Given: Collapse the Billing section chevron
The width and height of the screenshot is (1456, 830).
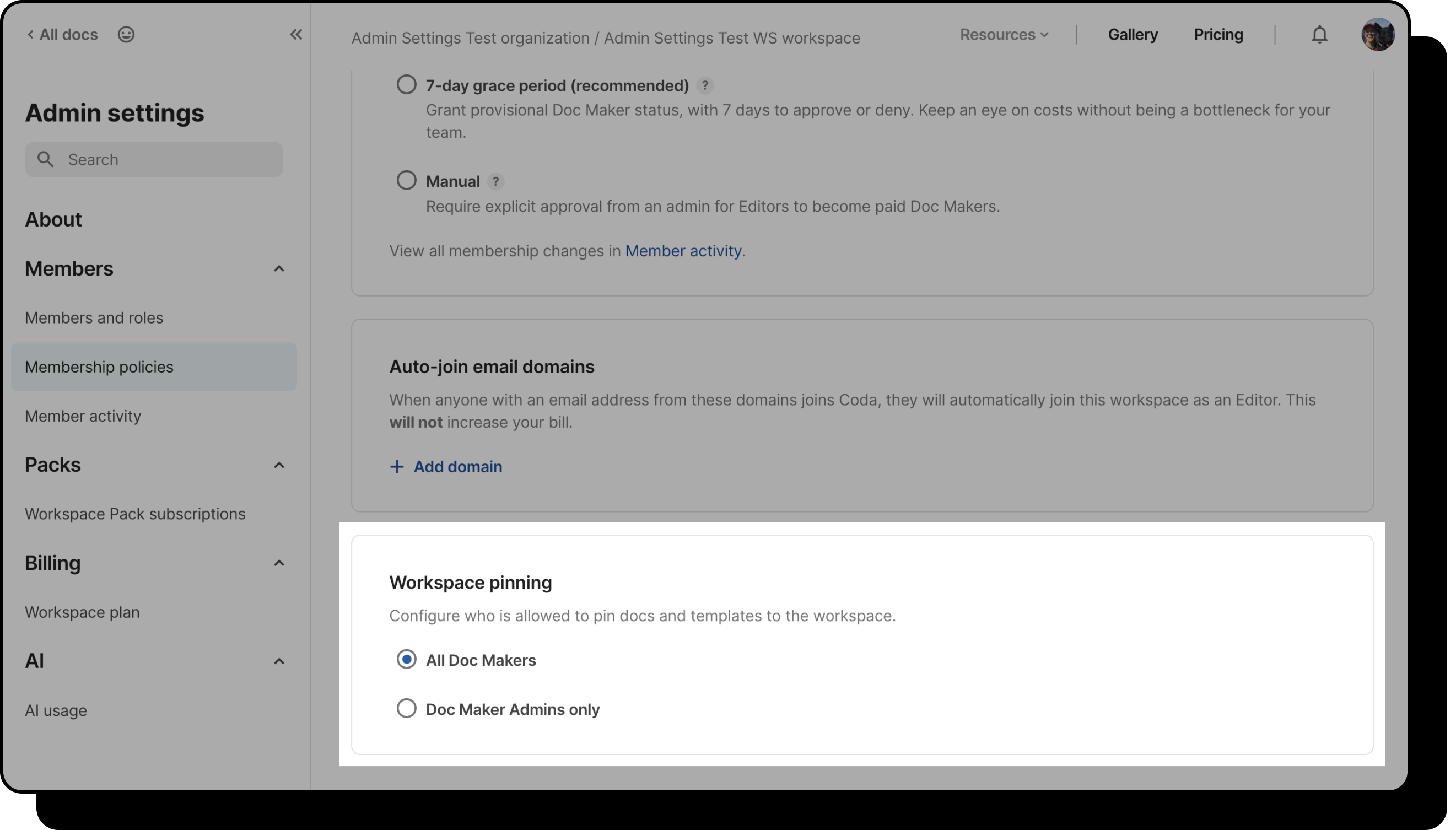Looking at the screenshot, I should coord(279,563).
